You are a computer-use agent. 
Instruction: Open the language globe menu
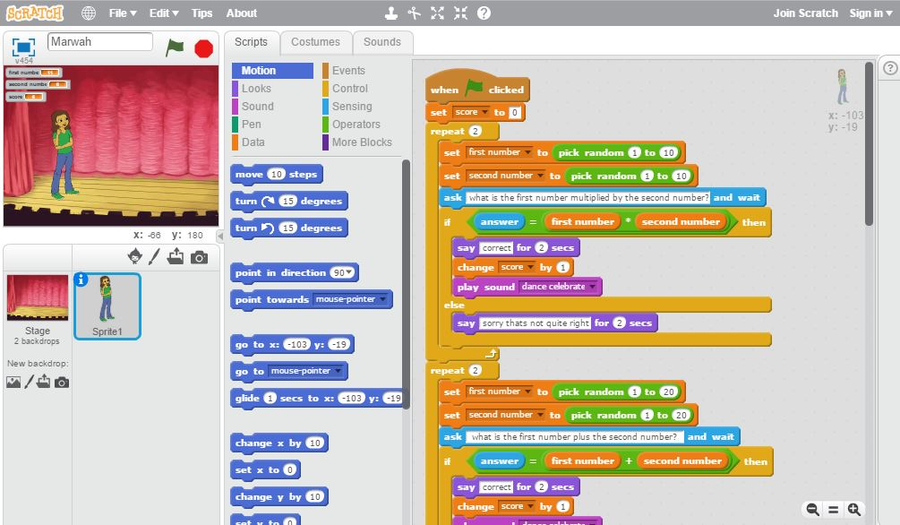(x=88, y=13)
